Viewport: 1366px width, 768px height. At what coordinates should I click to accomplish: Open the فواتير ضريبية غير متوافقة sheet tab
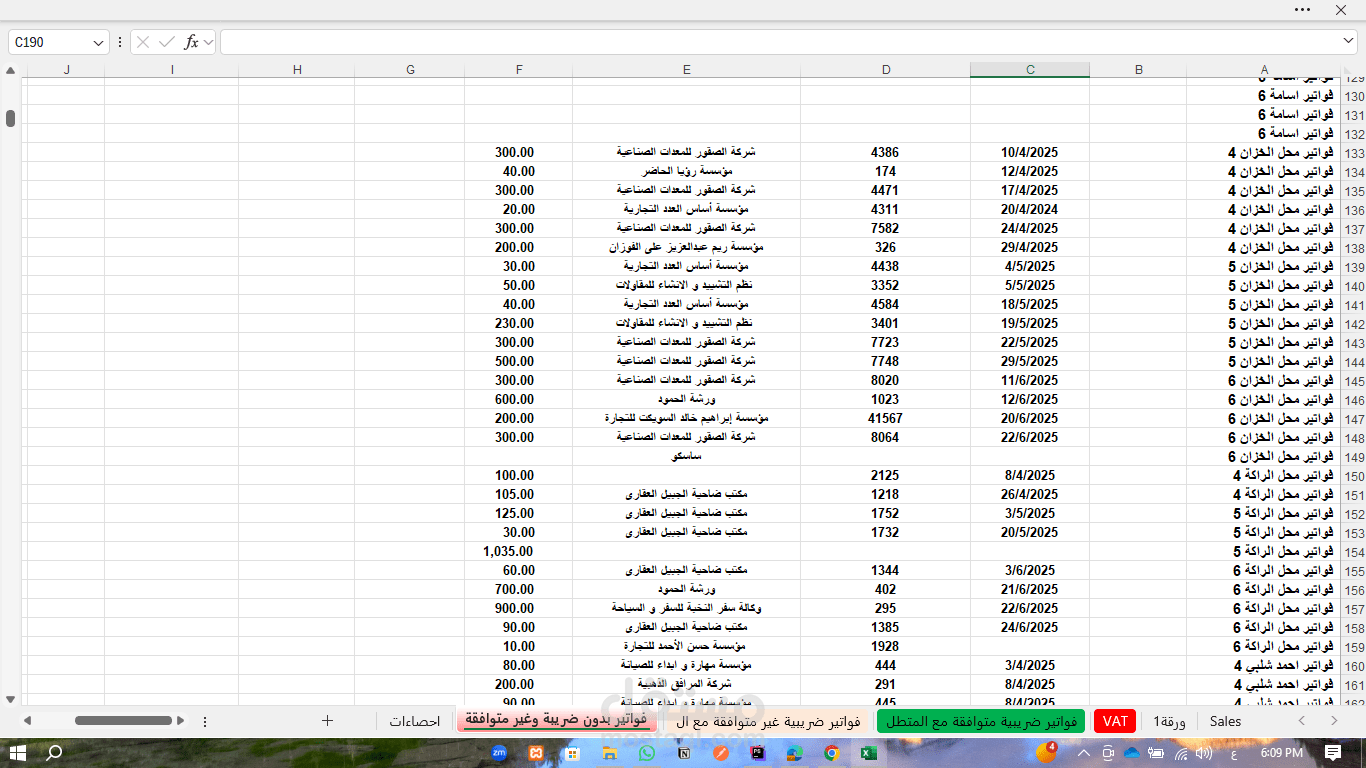click(768, 721)
